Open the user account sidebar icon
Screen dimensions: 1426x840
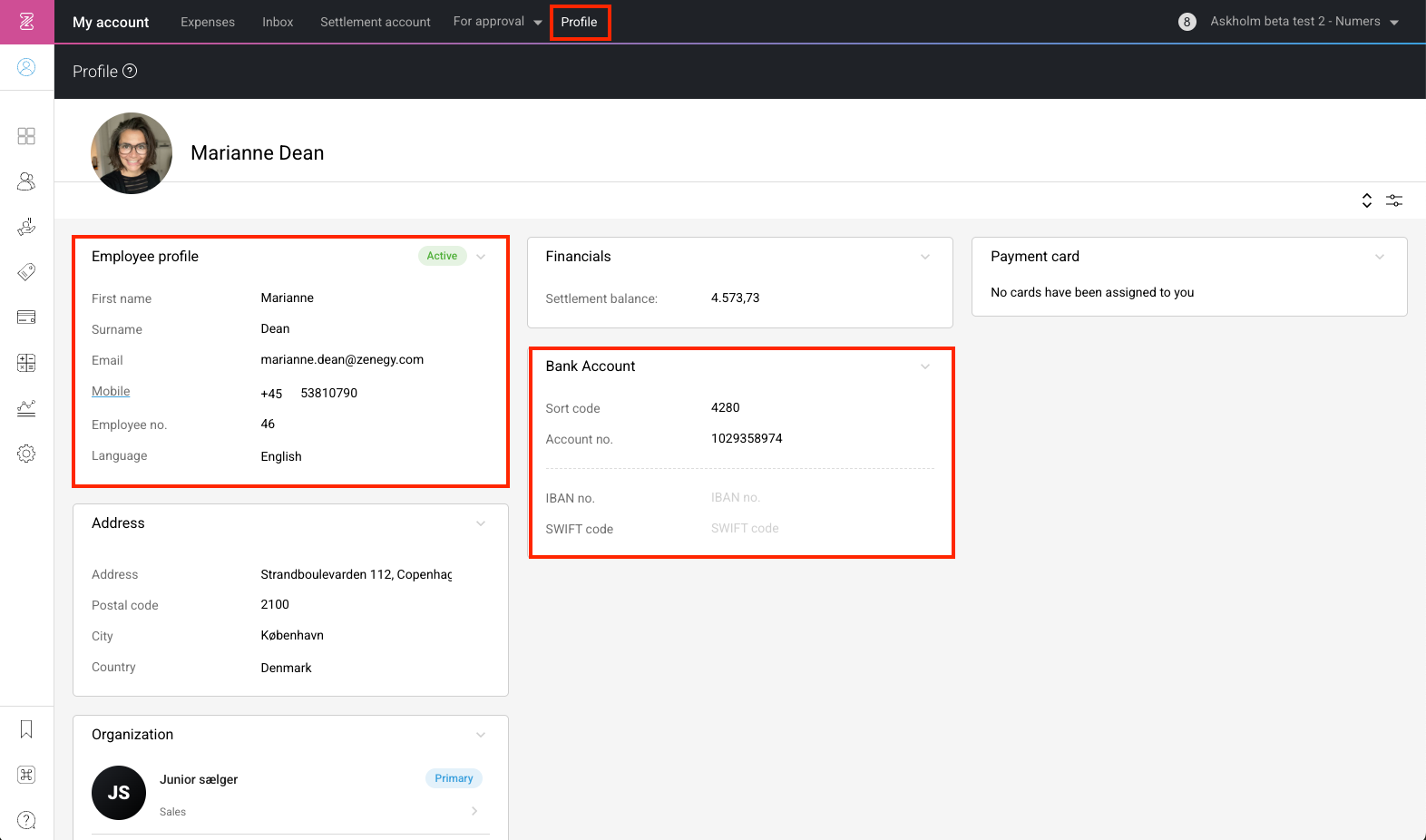pos(26,67)
